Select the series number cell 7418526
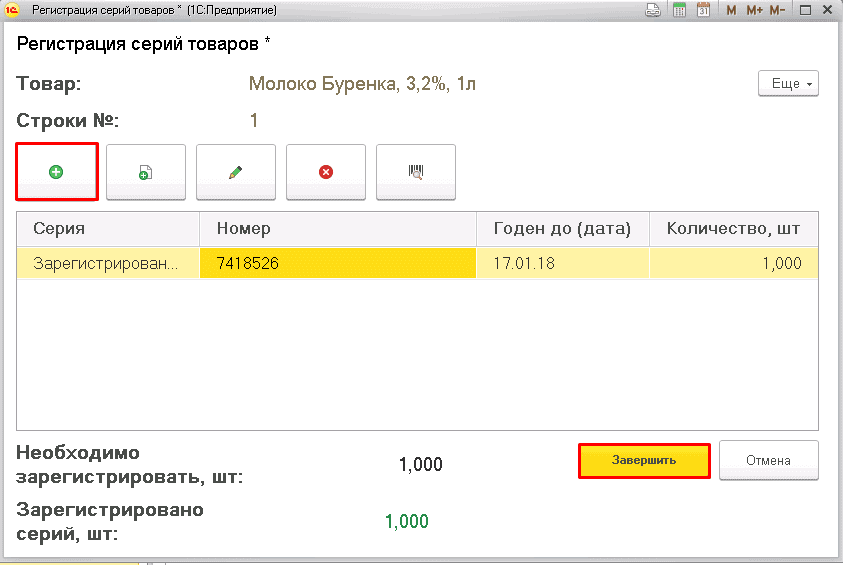This screenshot has width=843, height=565. pos(338,263)
